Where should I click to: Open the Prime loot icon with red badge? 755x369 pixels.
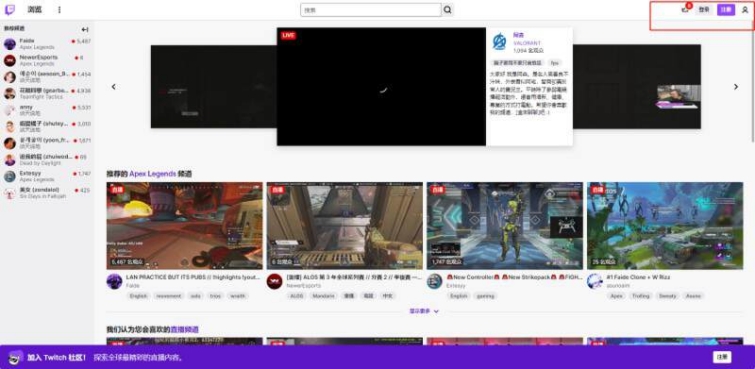(x=685, y=10)
